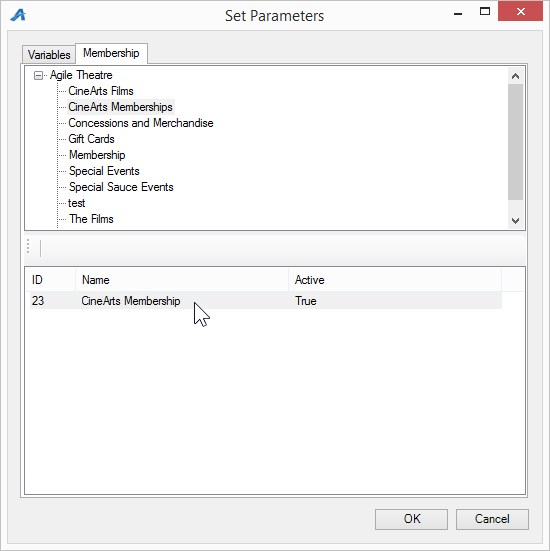Select the Membership tree node
Viewport: 550px width, 551px height.
[97, 155]
